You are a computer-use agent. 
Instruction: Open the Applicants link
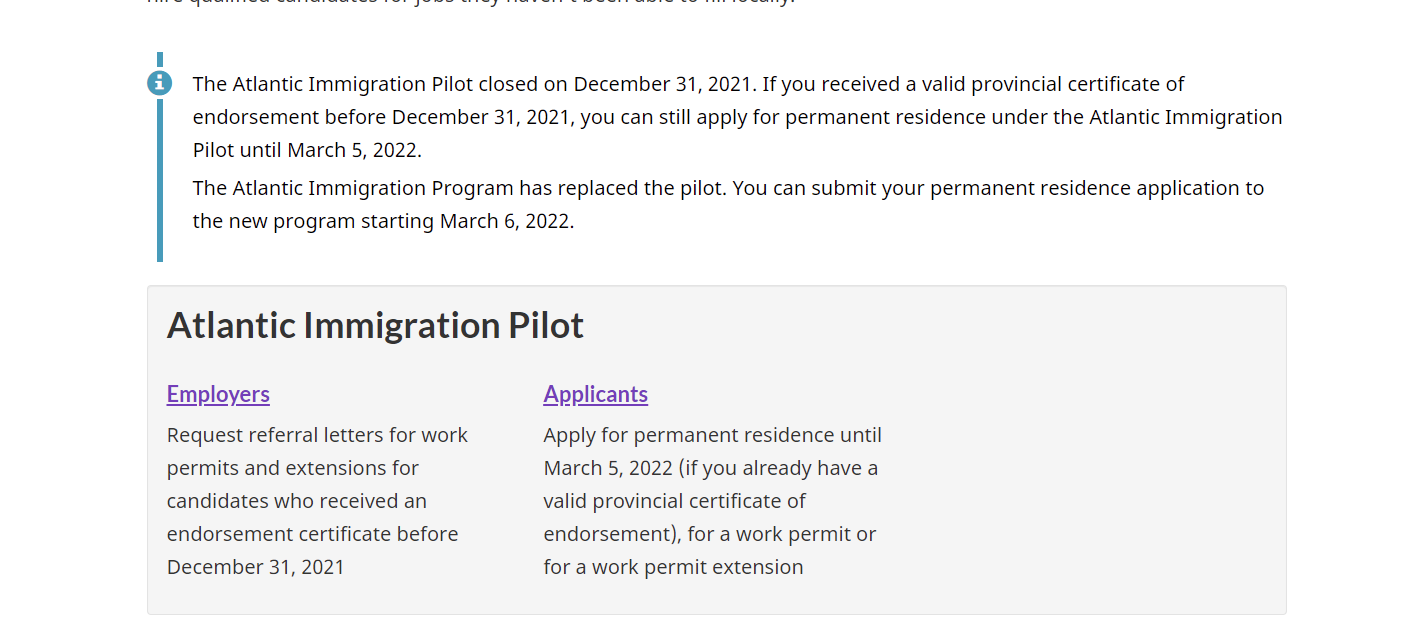point(596,394)
